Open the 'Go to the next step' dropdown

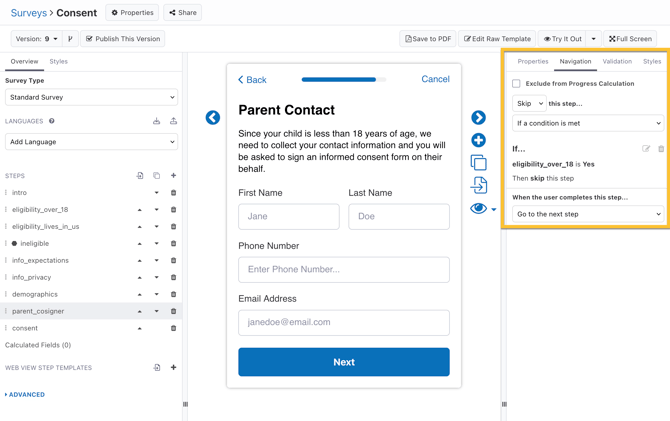click(x=587, y=214)
